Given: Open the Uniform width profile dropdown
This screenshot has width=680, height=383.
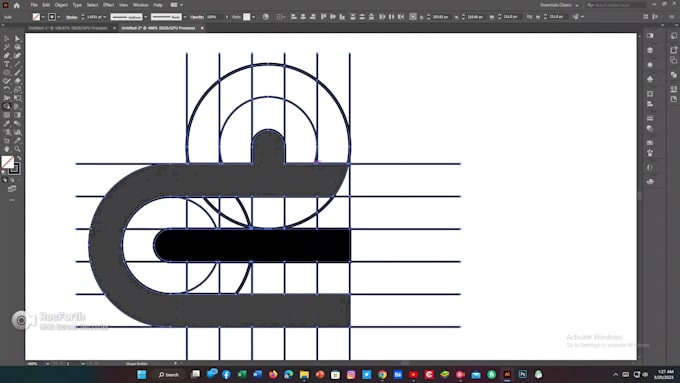Looking at the screenshot, I should 146,17.
